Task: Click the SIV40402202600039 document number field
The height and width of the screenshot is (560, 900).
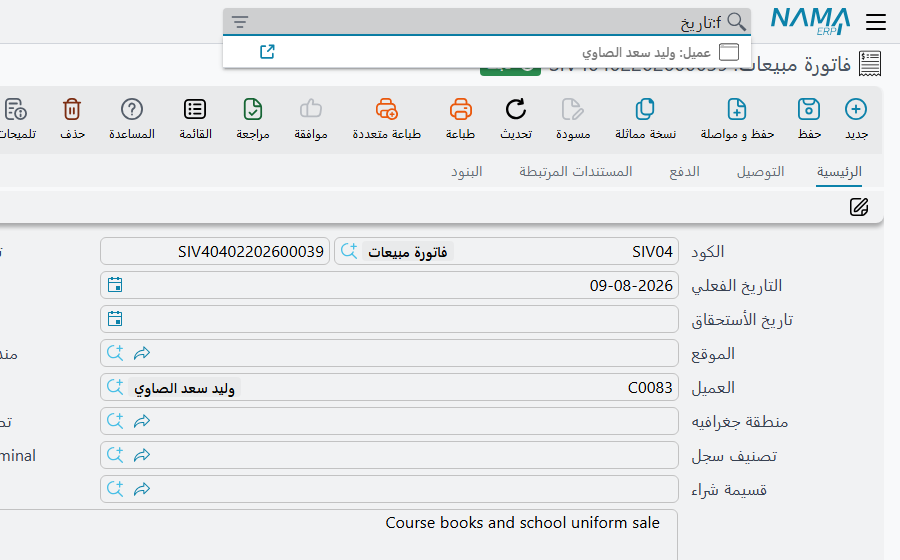Action: (215, 251)
